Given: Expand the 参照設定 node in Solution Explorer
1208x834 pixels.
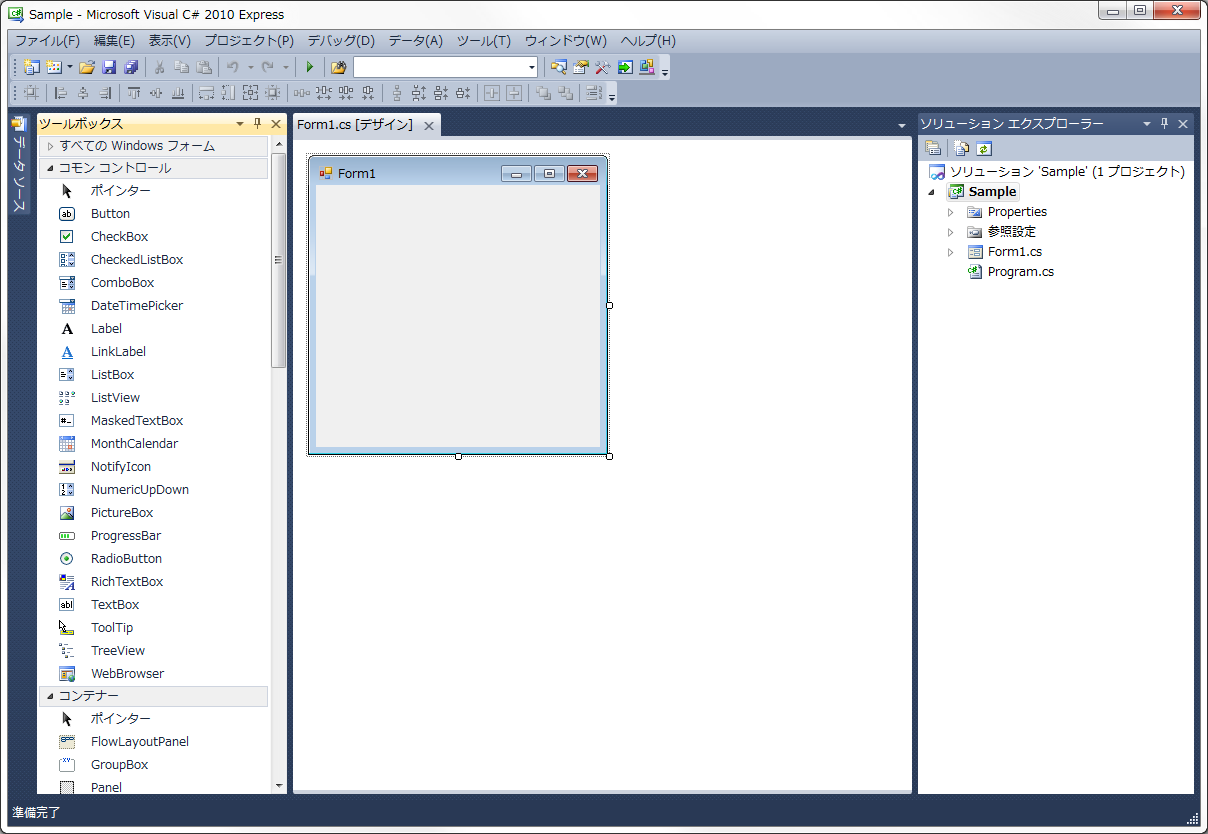Looking at the screenshot, I should point(951,232).
